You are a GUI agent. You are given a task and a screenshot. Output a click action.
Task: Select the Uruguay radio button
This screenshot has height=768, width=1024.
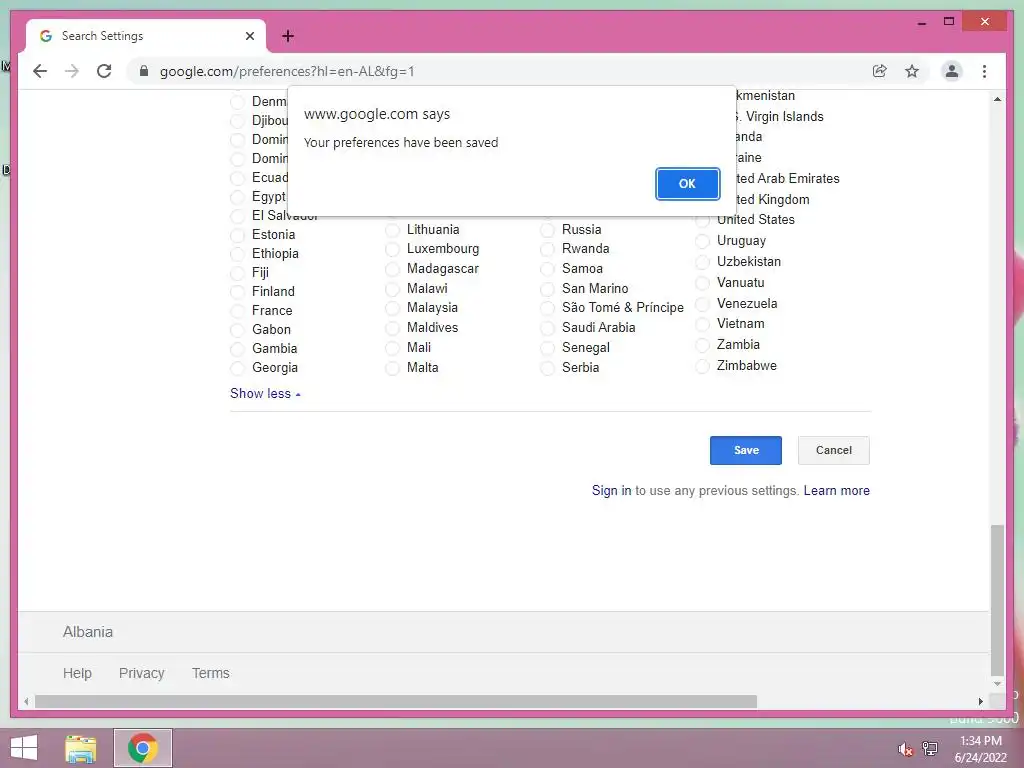coord(703,241)
